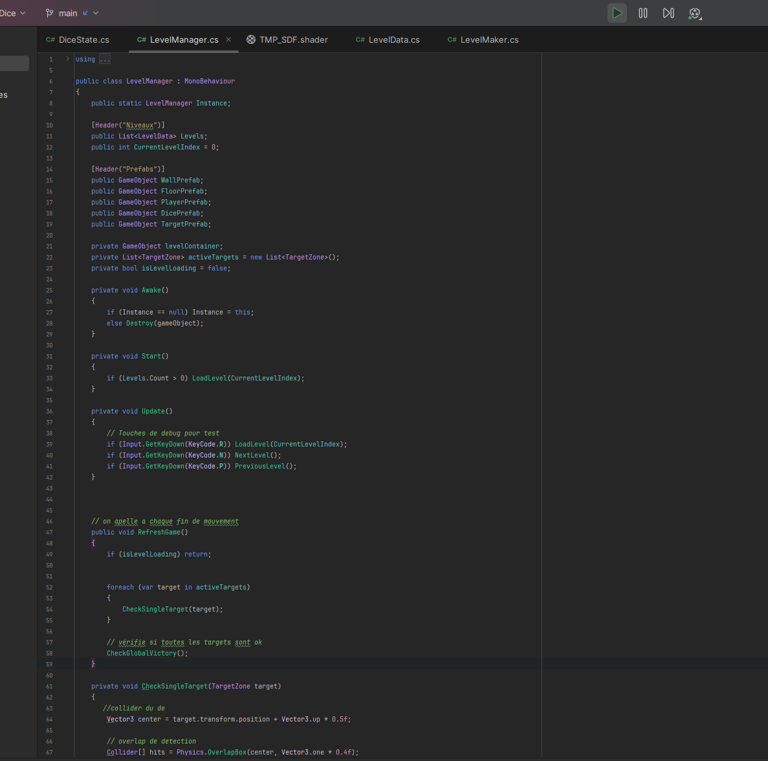Close the LevelManager.cs tab

228,40
